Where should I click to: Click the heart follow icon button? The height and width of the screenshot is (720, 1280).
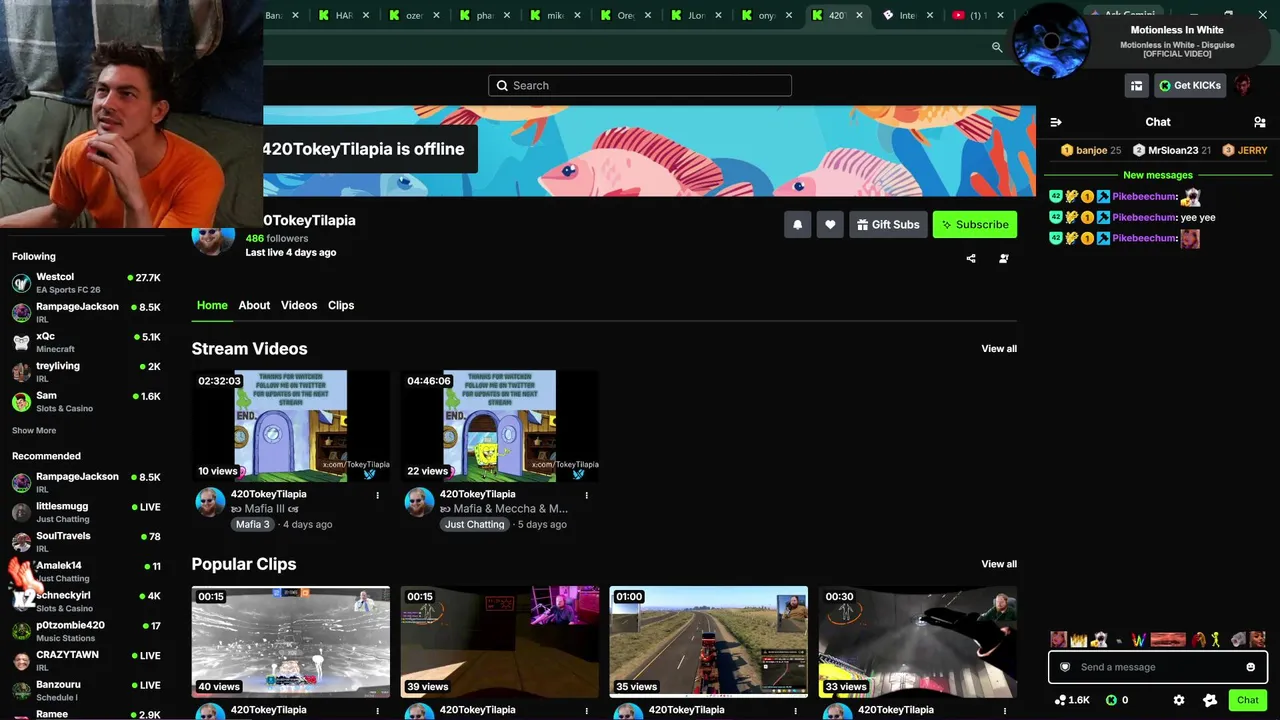[830, 225]
